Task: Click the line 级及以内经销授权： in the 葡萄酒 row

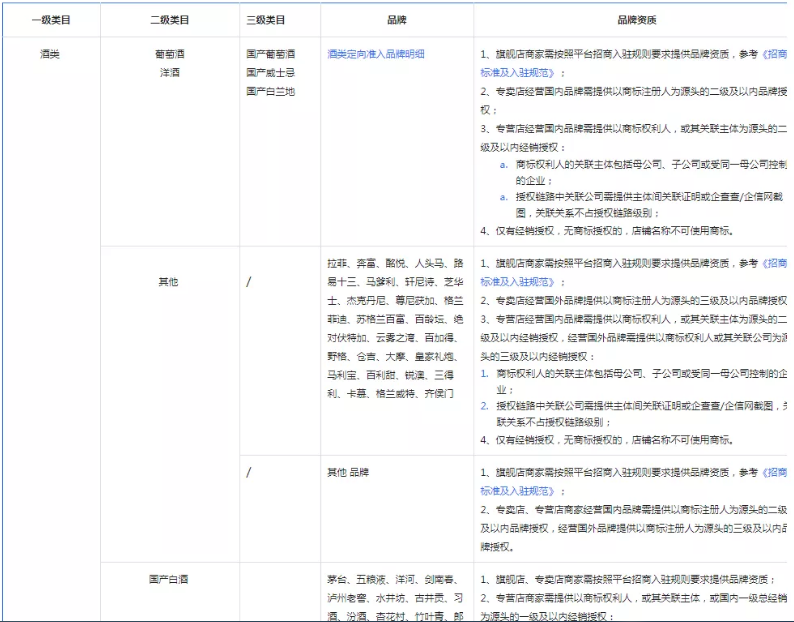Action: click(523, 147)
